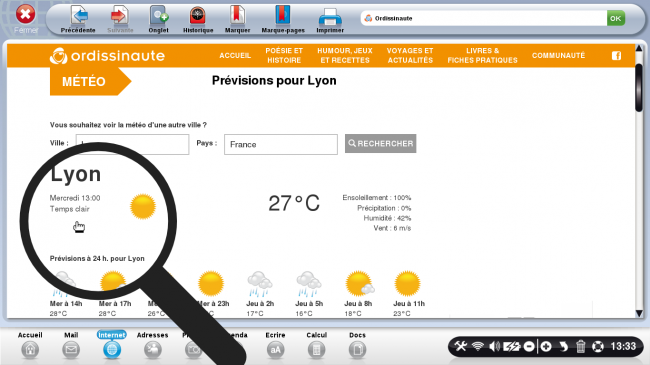Click the Ensoleillement : 100% line
The image size is (650, 365).
pyautogui.click(x=377, y=198)
